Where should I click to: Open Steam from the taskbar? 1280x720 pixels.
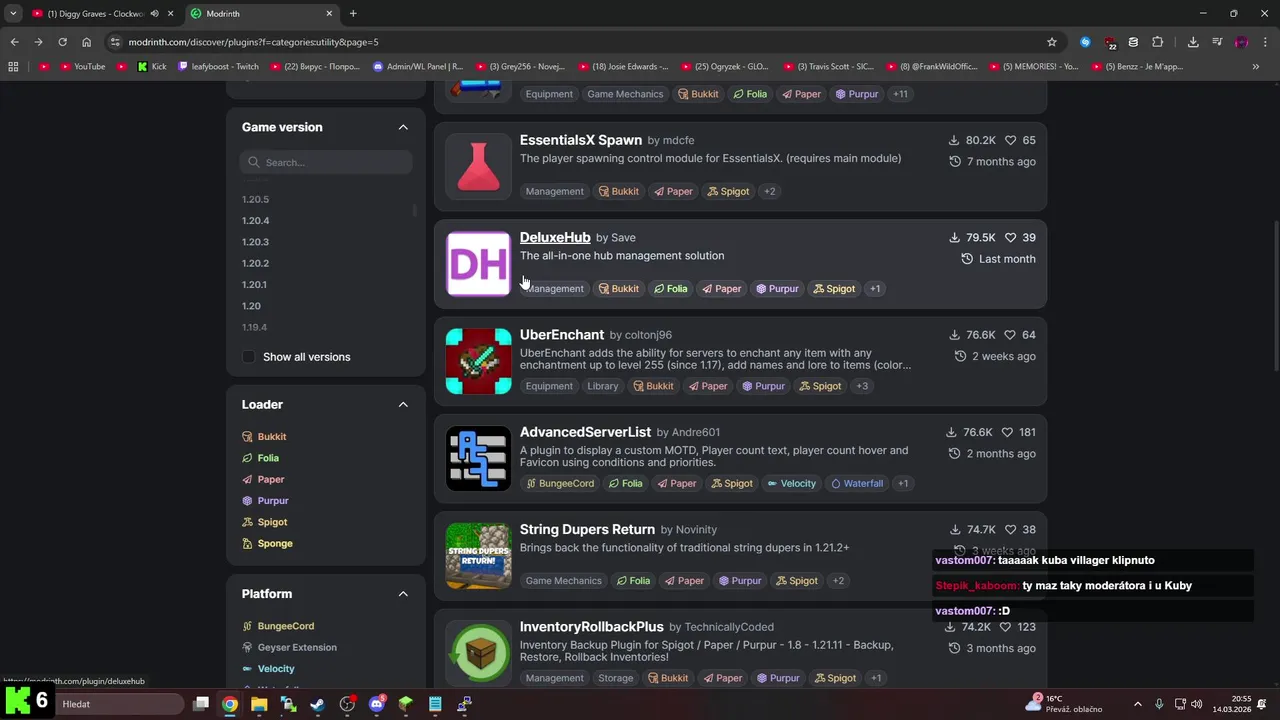[317, 704]
